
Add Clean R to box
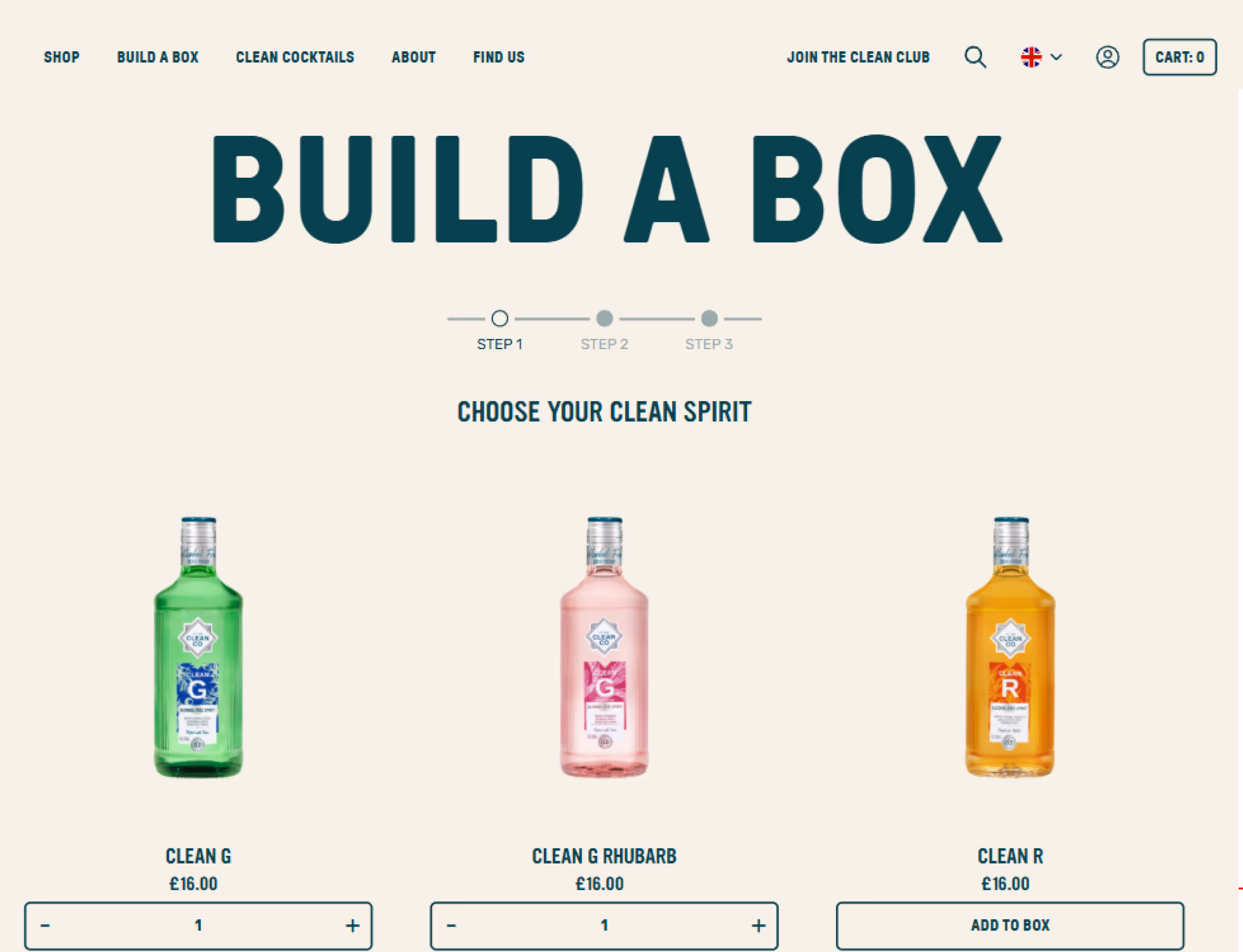(1010, 925)
